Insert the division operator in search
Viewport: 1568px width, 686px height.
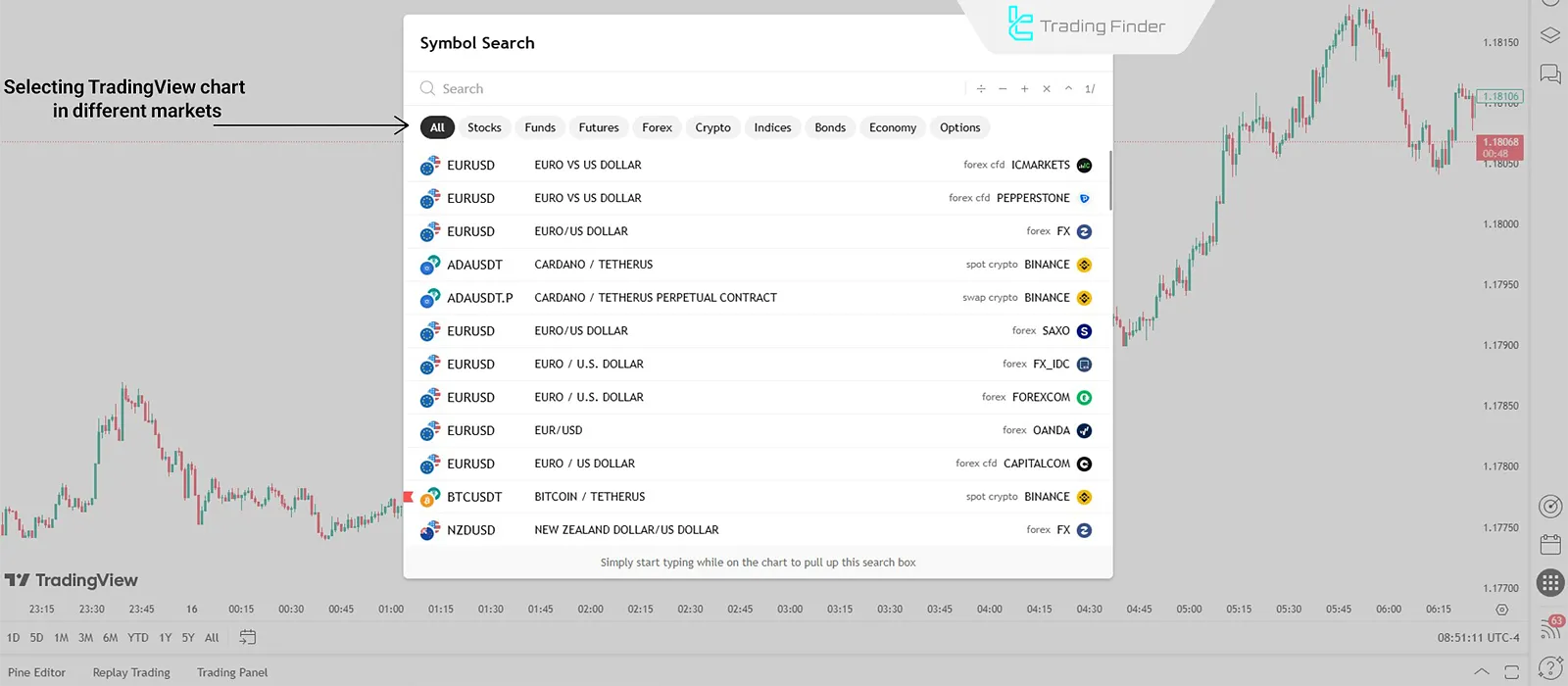981,89
